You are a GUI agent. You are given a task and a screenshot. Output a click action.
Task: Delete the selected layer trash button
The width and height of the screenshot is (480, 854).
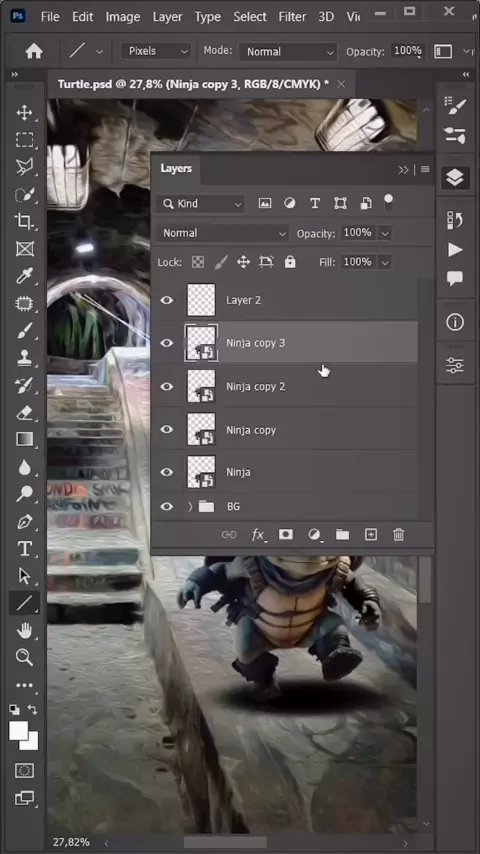pyautogui.click(x=399, y=534)
